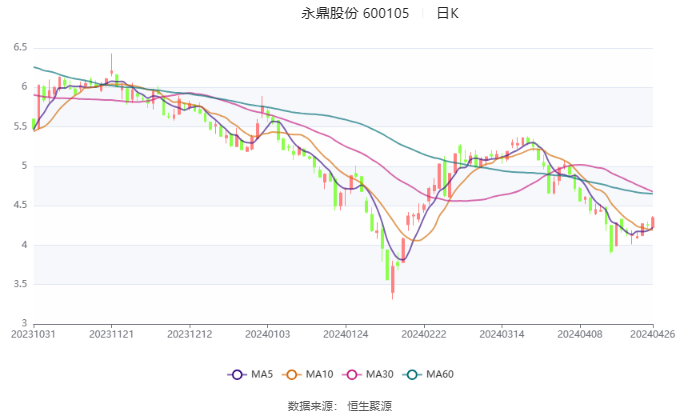Viewport: 680px width, 413px height.
Task: Open the 恒生聚源 data source text
Action: click(370, 405)
